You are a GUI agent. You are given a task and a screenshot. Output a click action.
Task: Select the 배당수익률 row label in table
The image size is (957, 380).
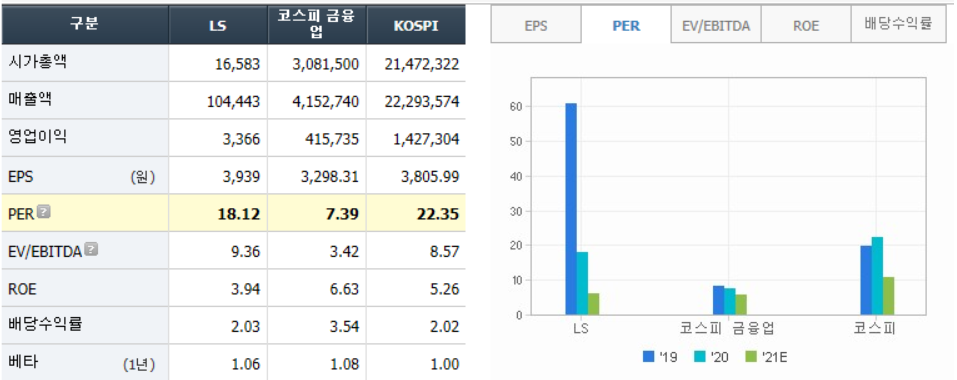point(46,325)
